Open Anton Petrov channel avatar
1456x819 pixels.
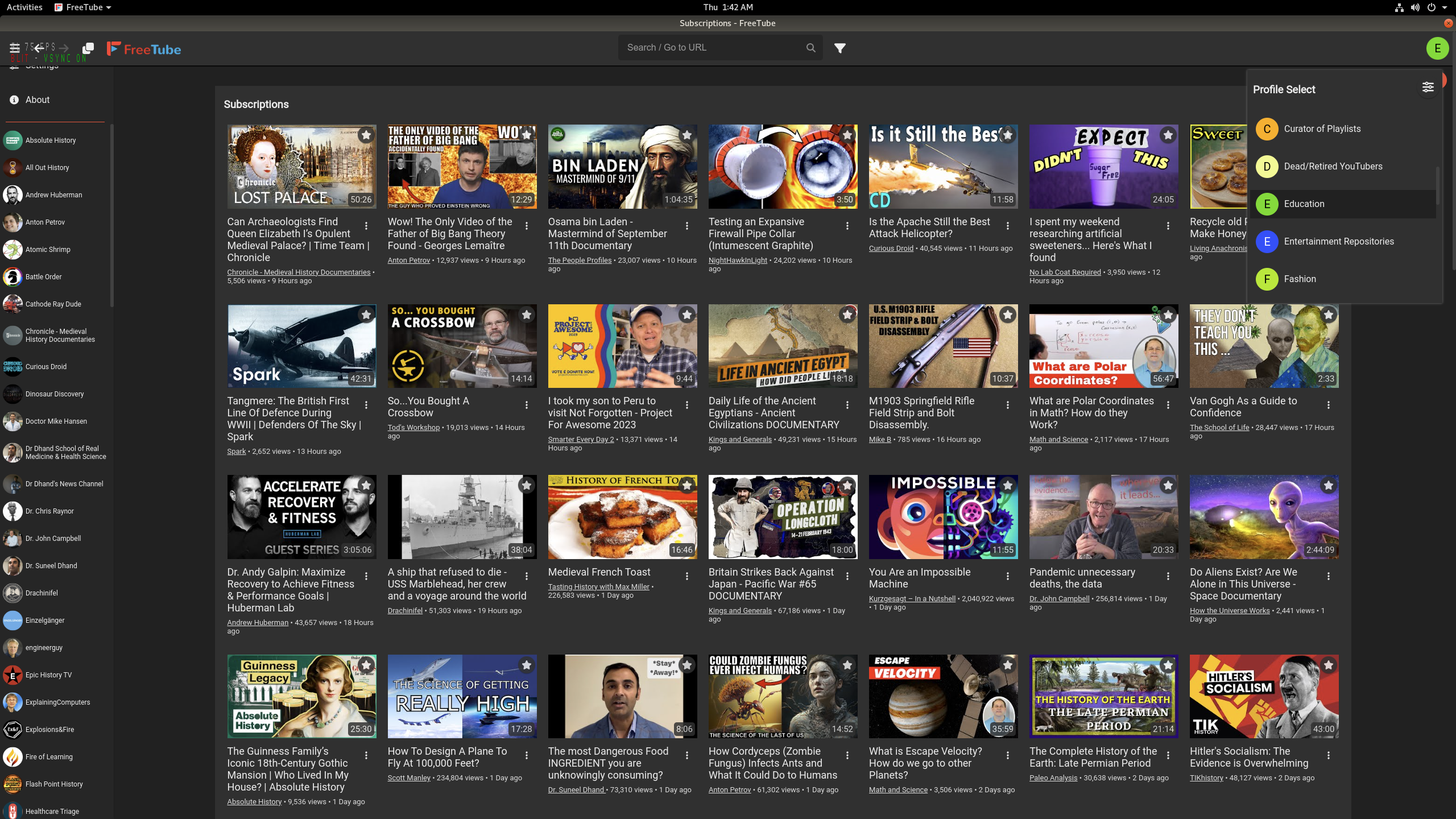click(x=13, y=222)
